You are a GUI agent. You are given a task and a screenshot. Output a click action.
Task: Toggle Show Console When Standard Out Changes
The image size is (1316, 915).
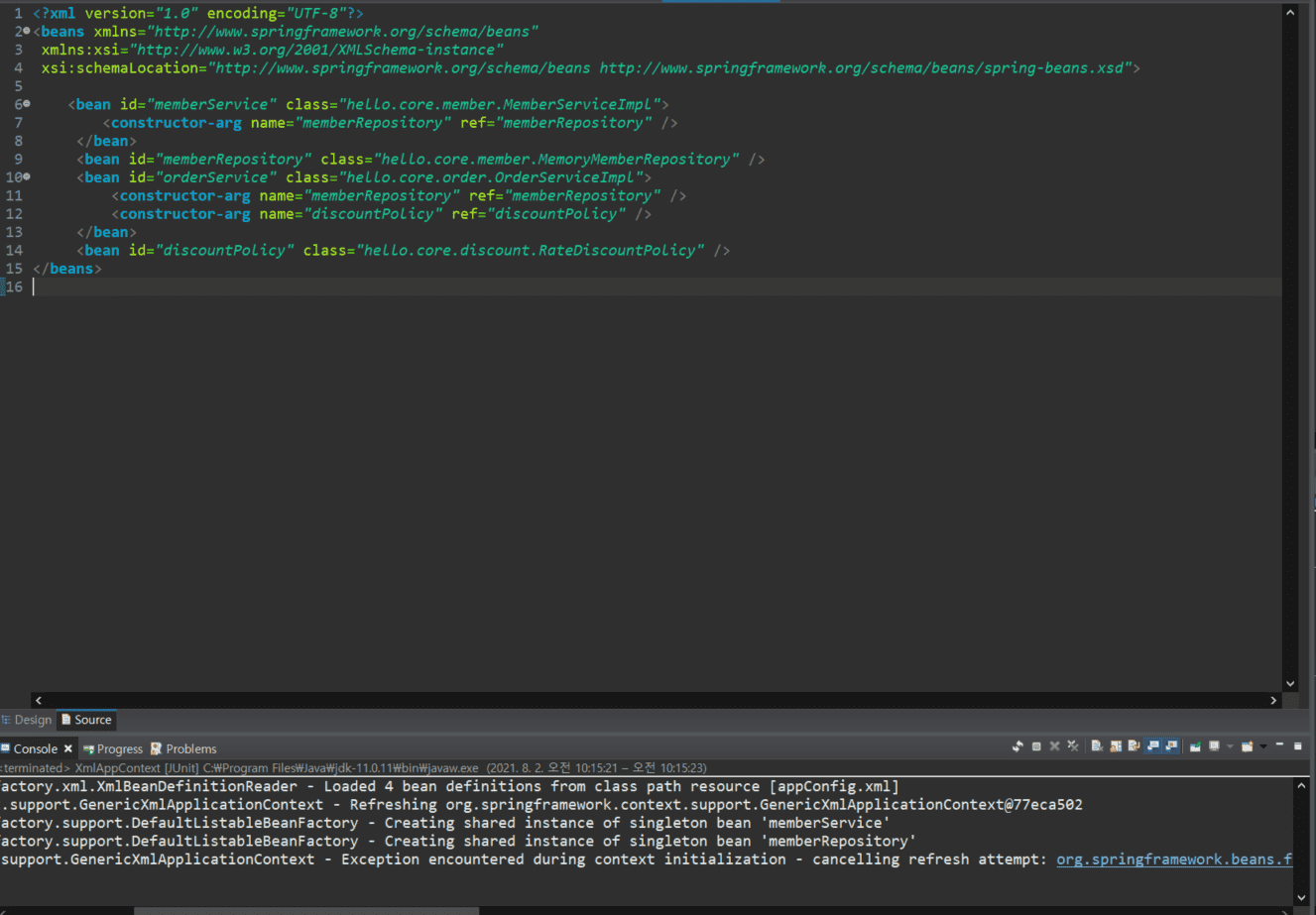click(x=1152, y=746)
